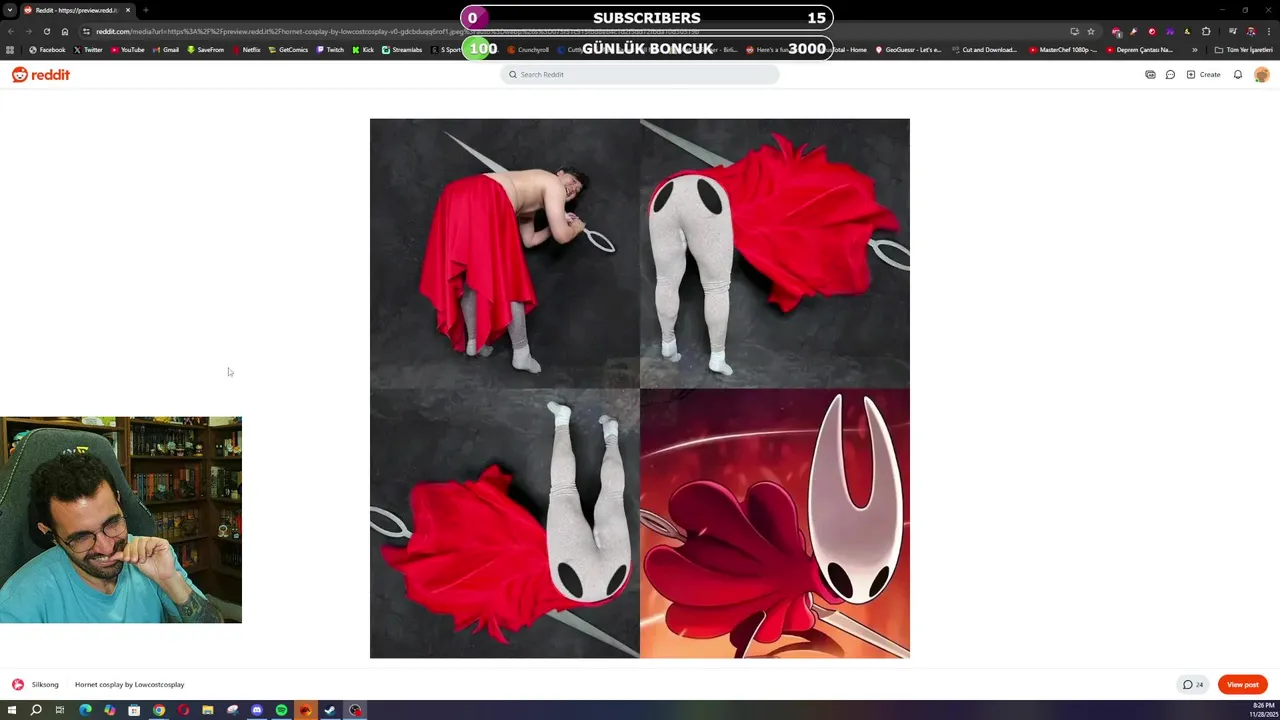
Task: Reload the page with refresh icon
Action: click(46, 31)
